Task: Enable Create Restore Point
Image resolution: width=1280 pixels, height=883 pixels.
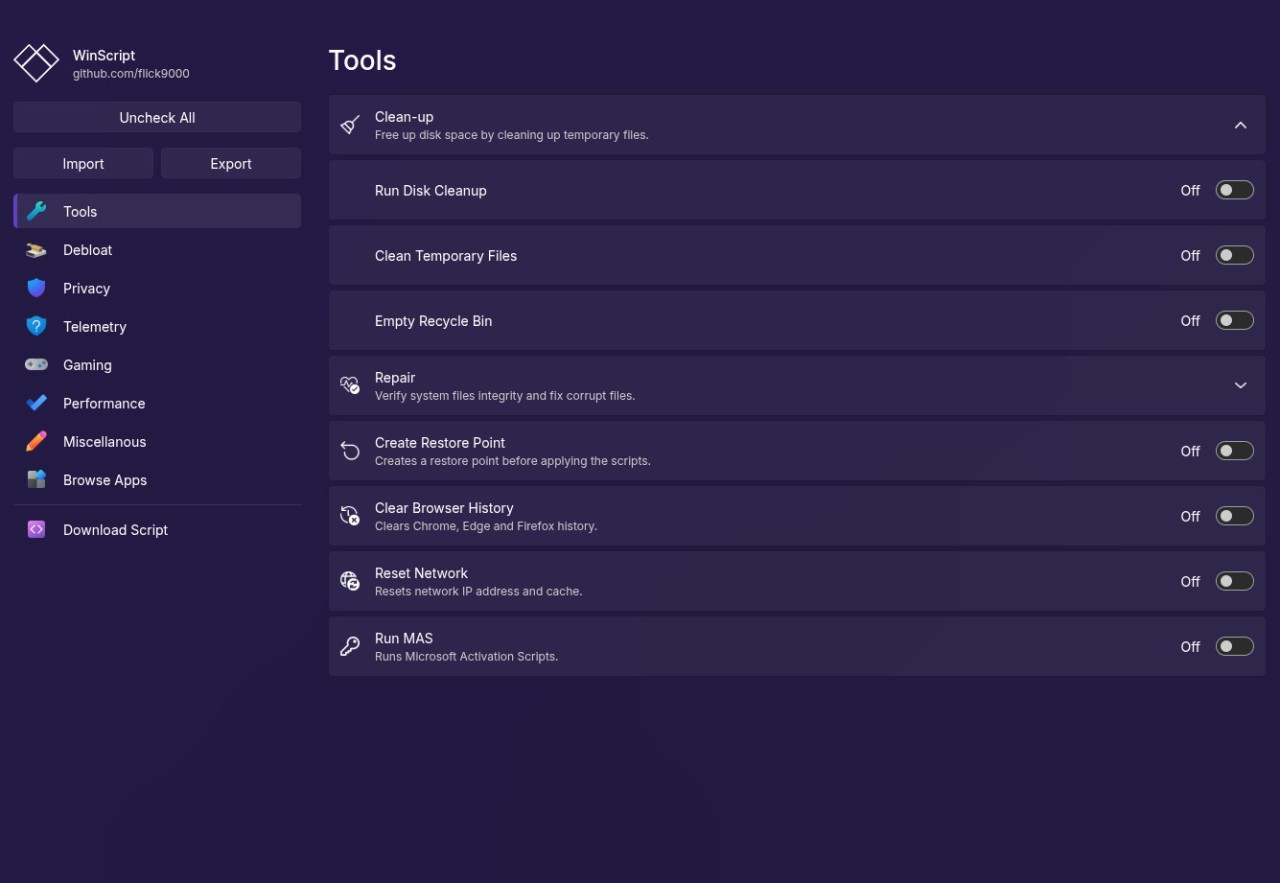Action: [1234, 450]
